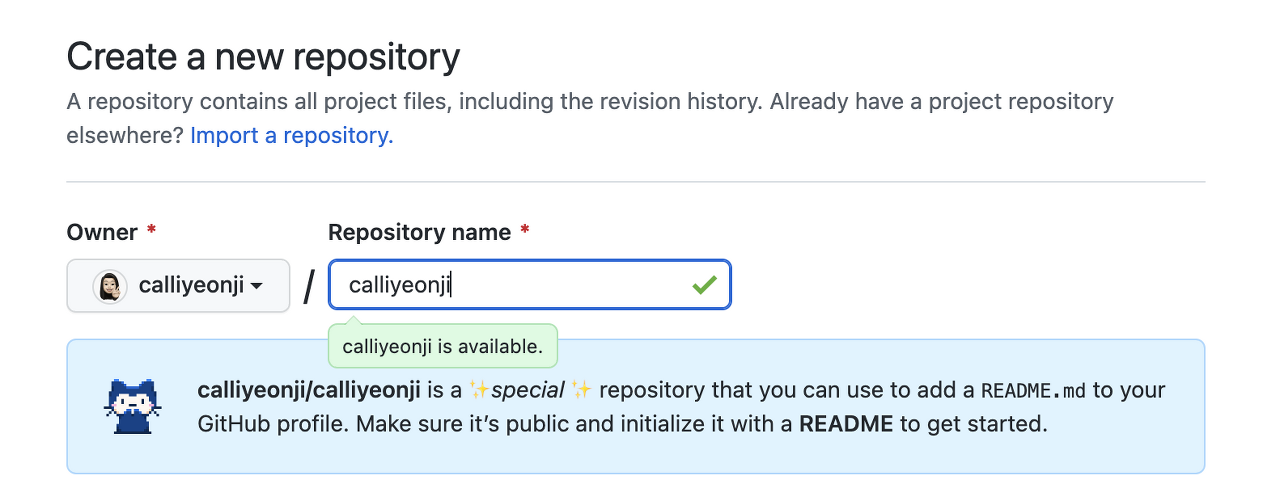Click the bold 'calliyeonji/calliyeonji' text in banner

[311, 389]
